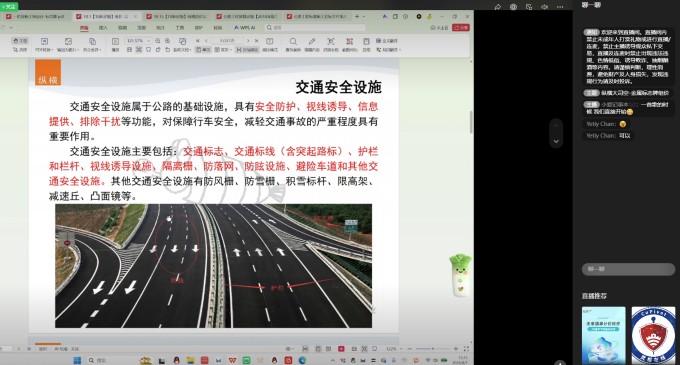Mute the livestream with the speaker icon
Image resolution: width=680 pixels, height=365 pixels.
[544, 7]
